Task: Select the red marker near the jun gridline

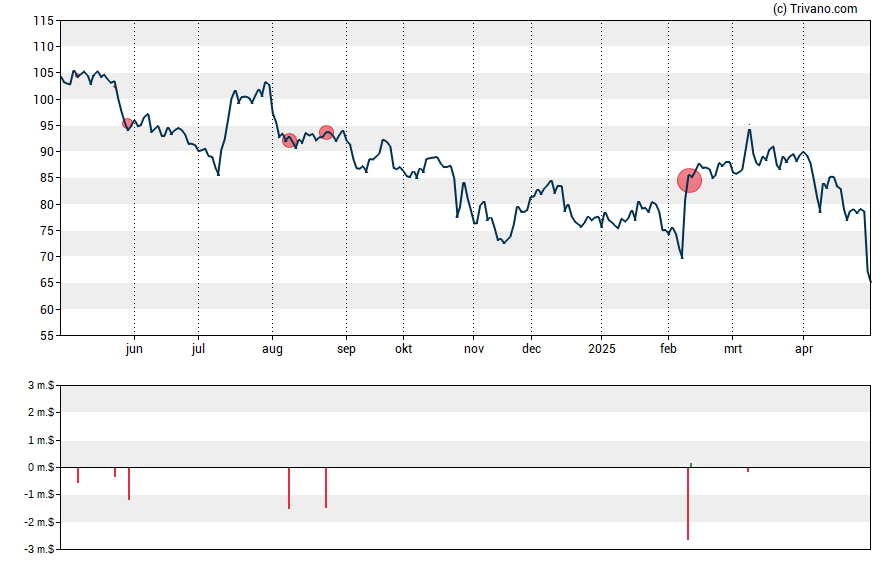Action: pos(127,123)
